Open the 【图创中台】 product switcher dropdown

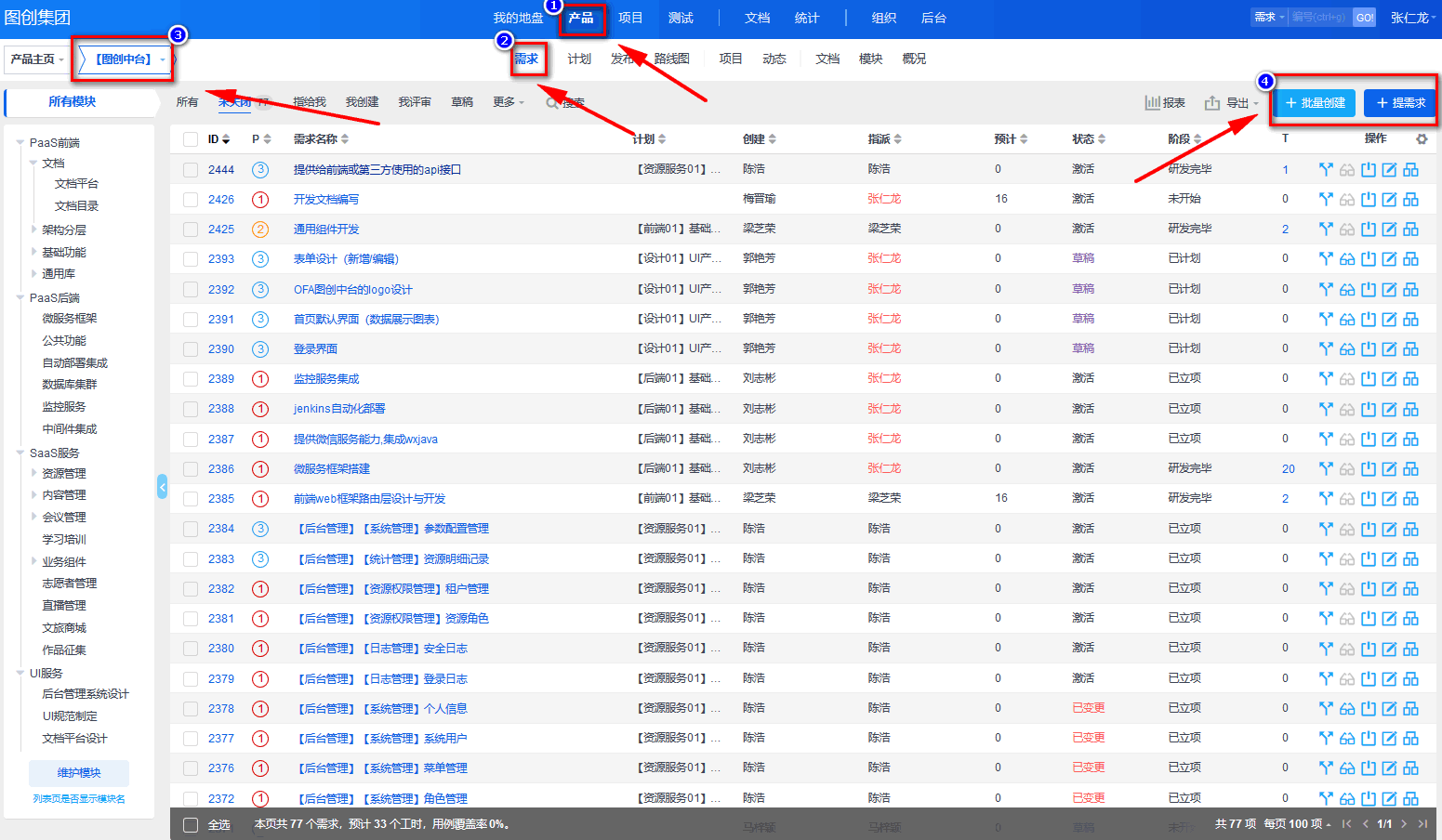pyautogui.click(x=128, y=59)
